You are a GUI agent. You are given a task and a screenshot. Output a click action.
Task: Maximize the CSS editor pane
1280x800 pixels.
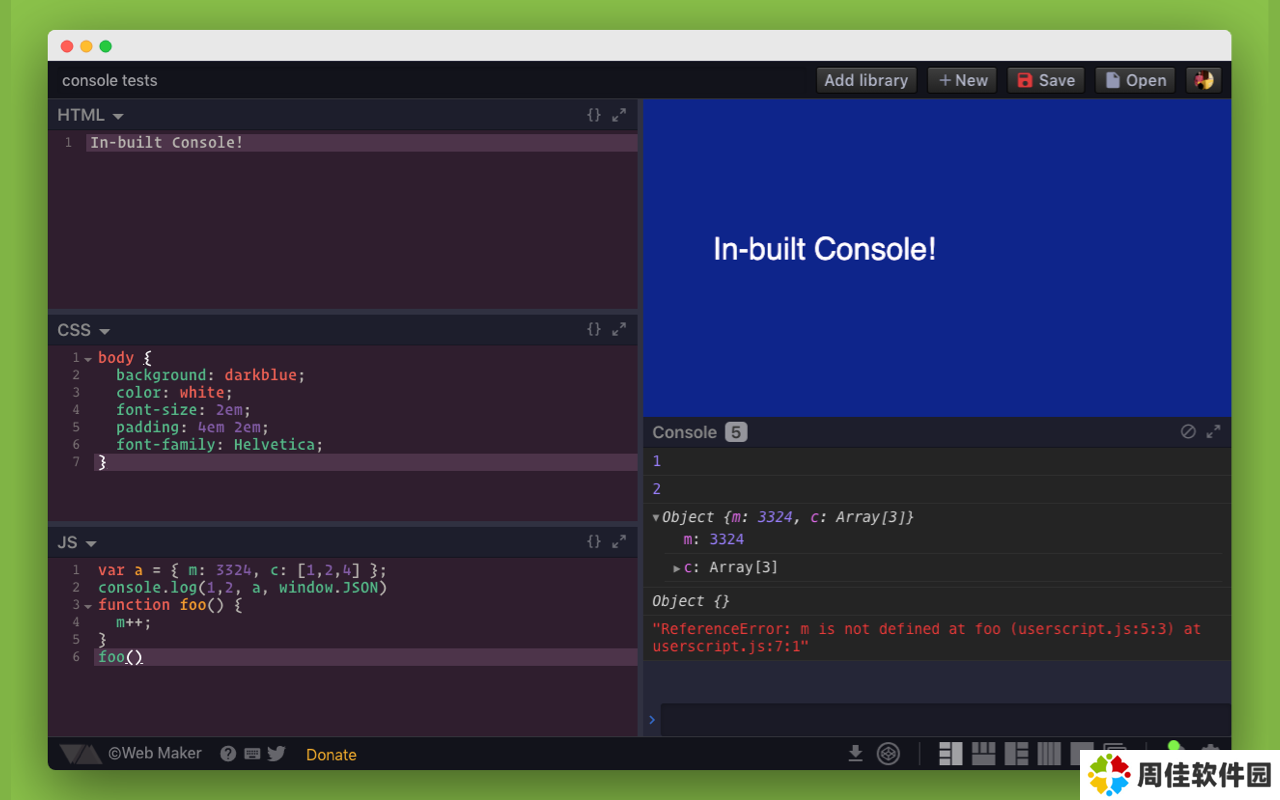coord(619,329)
